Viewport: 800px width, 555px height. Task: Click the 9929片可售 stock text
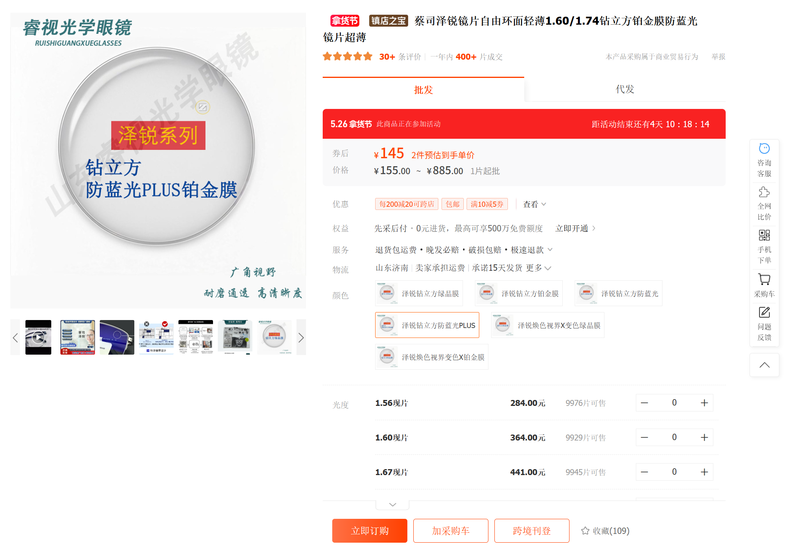click(x=585, y=438)
